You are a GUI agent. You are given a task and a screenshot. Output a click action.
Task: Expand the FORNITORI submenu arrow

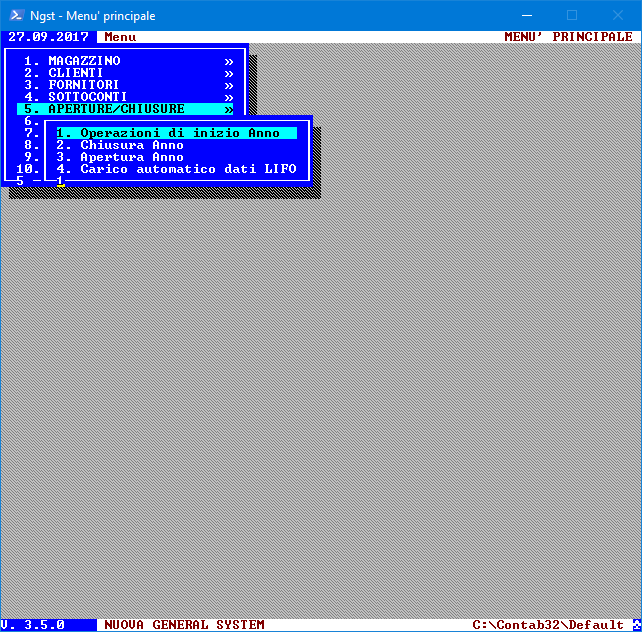[x=229, y=85]
